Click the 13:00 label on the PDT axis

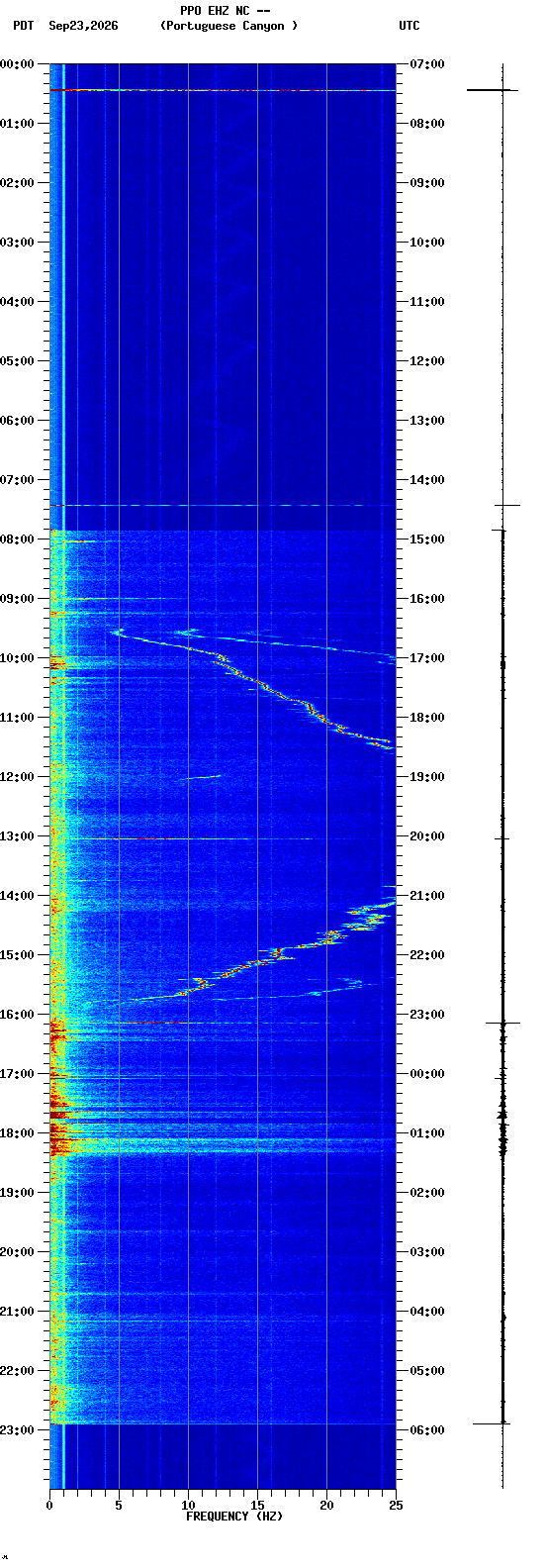(18, 836)
